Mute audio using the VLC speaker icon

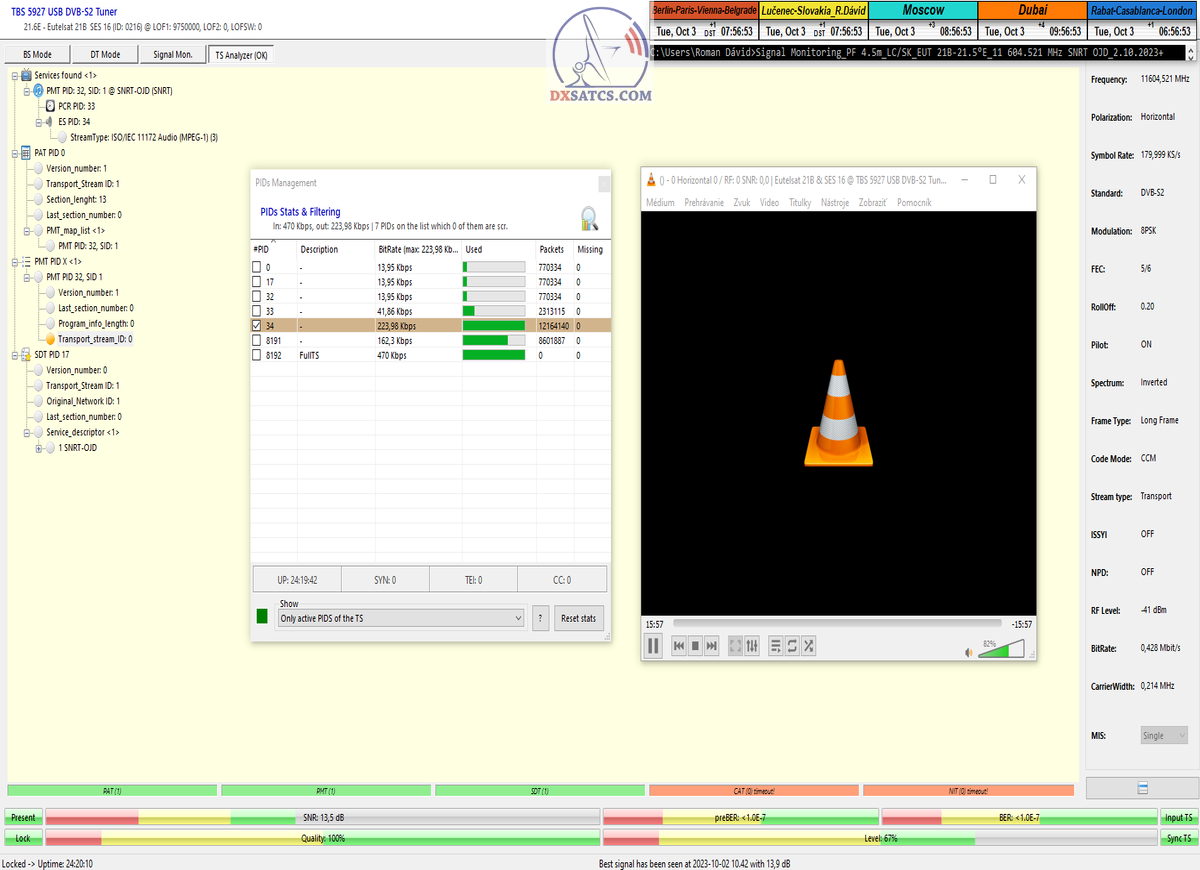point(968,652)
